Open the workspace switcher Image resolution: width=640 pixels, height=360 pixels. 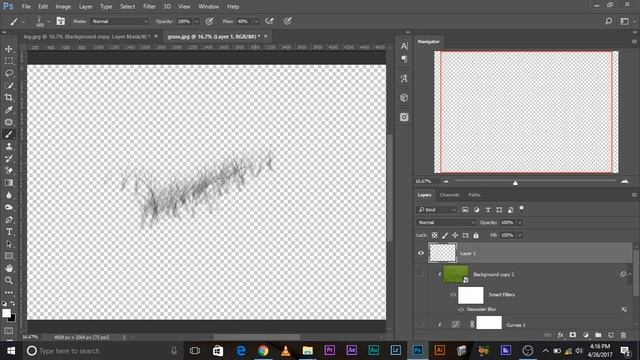(624, 21)
